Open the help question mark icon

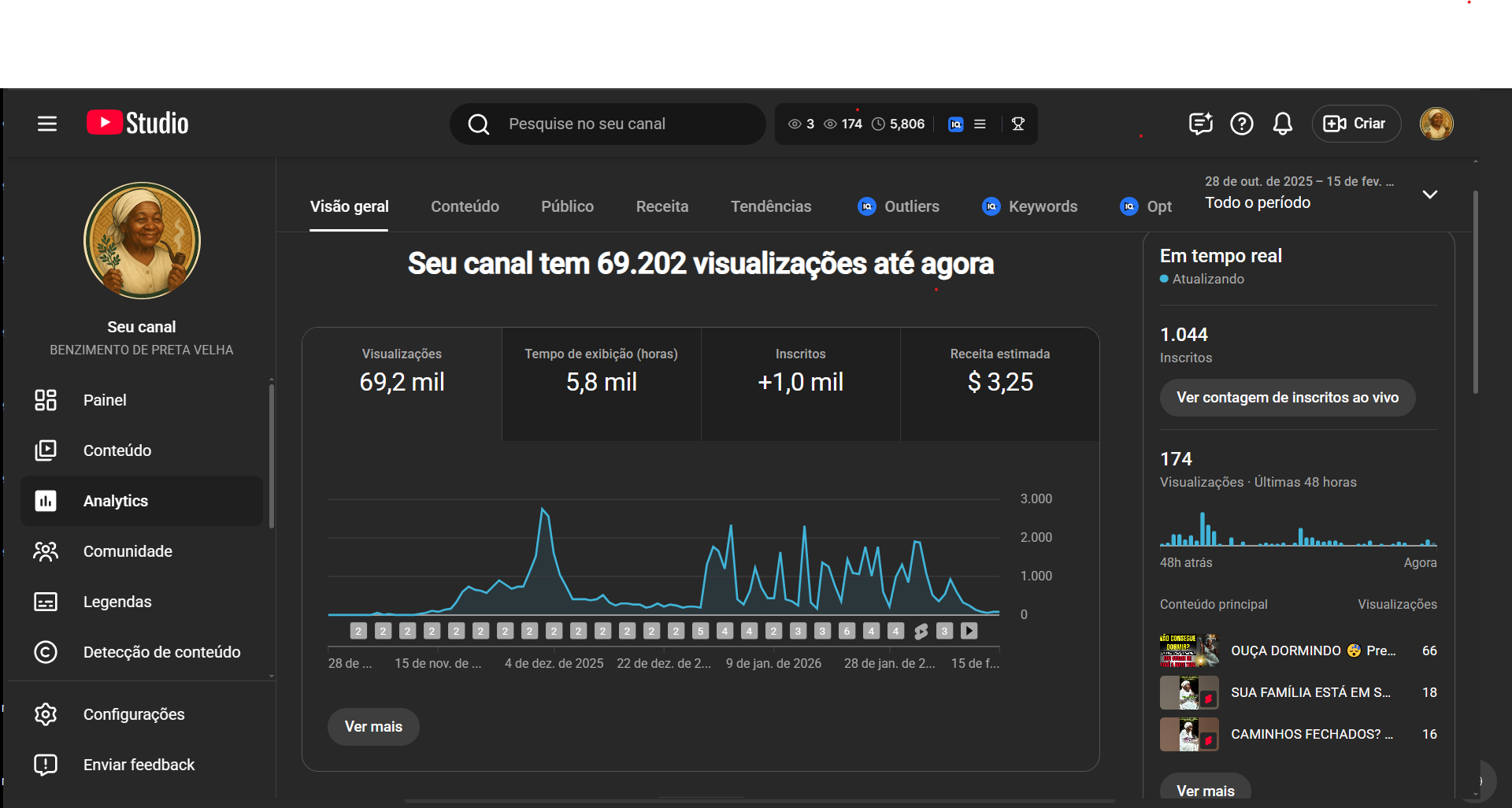tap(1241, 124)
